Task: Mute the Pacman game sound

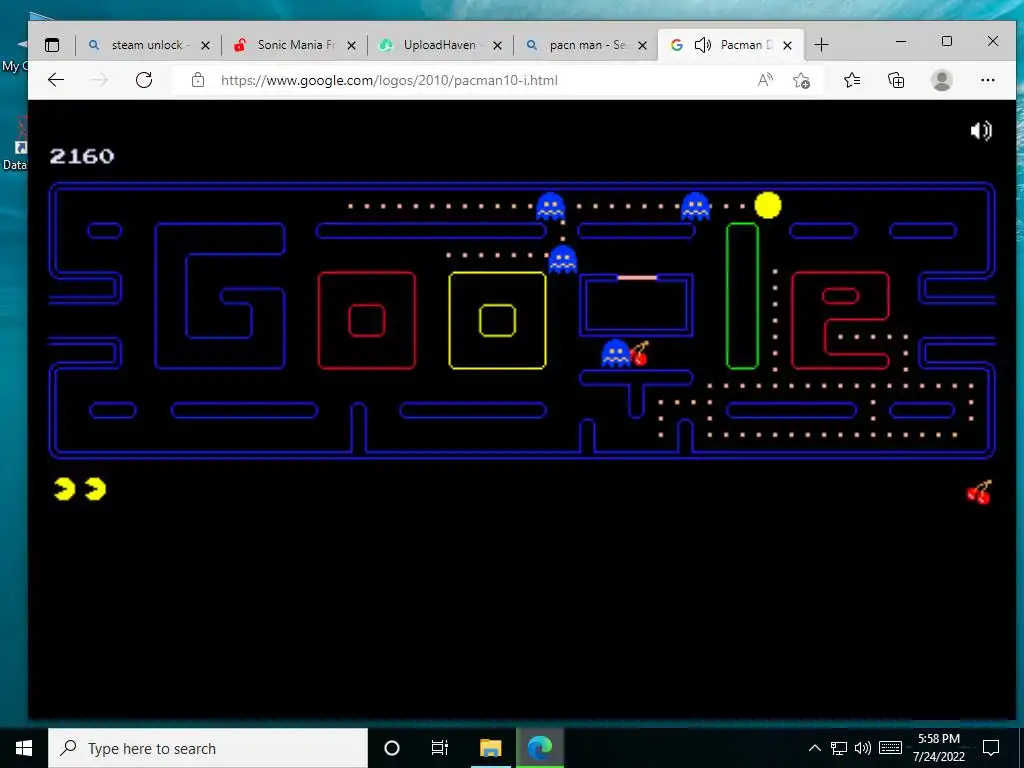Action: [980, 131]
